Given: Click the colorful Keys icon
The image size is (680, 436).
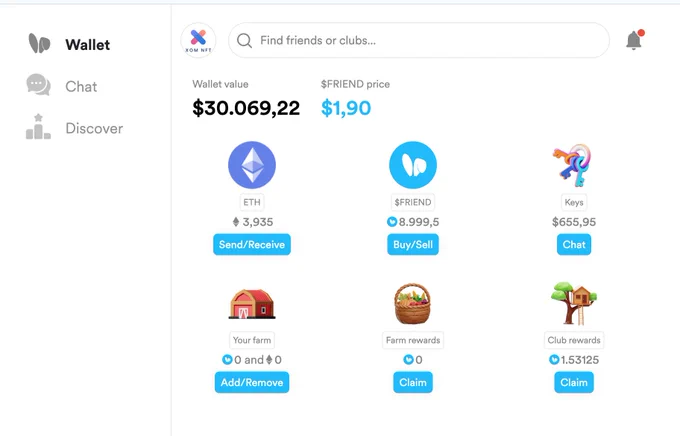Looking at the screenshot, I should [572, 165].
